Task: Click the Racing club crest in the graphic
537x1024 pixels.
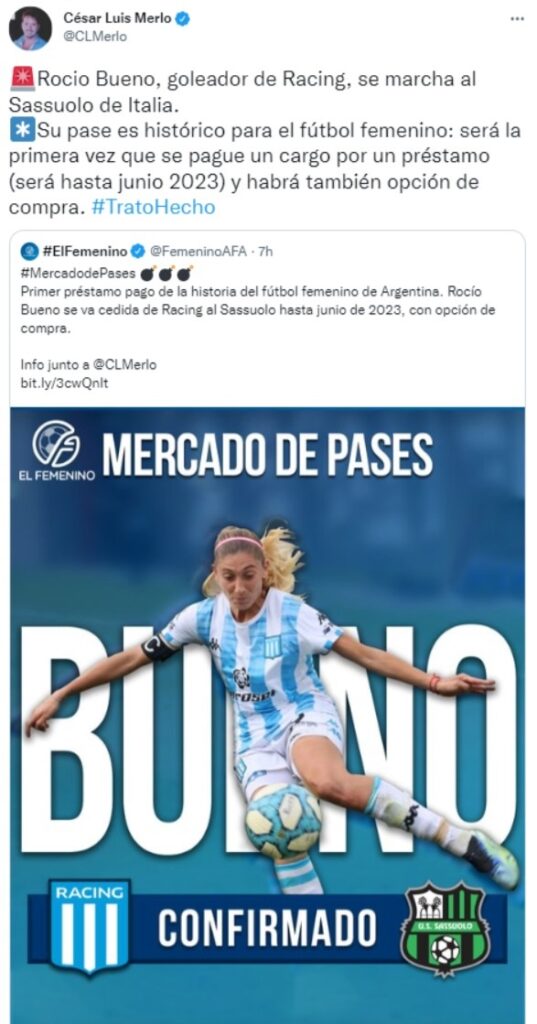Action: click(90, 927)
